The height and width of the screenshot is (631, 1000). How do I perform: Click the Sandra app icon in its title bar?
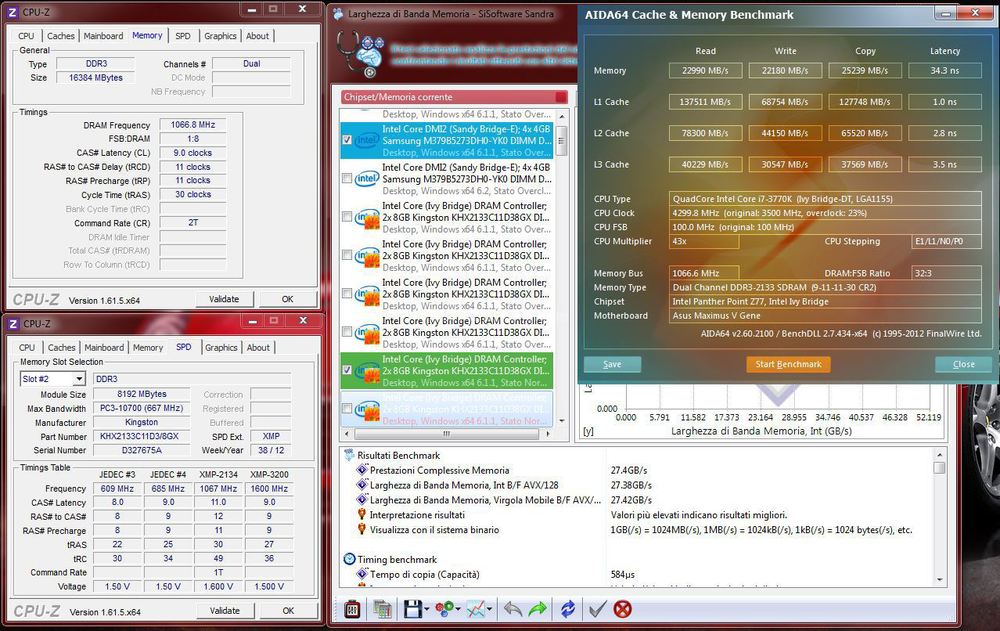pyautogui.click(x=338, y=13)
